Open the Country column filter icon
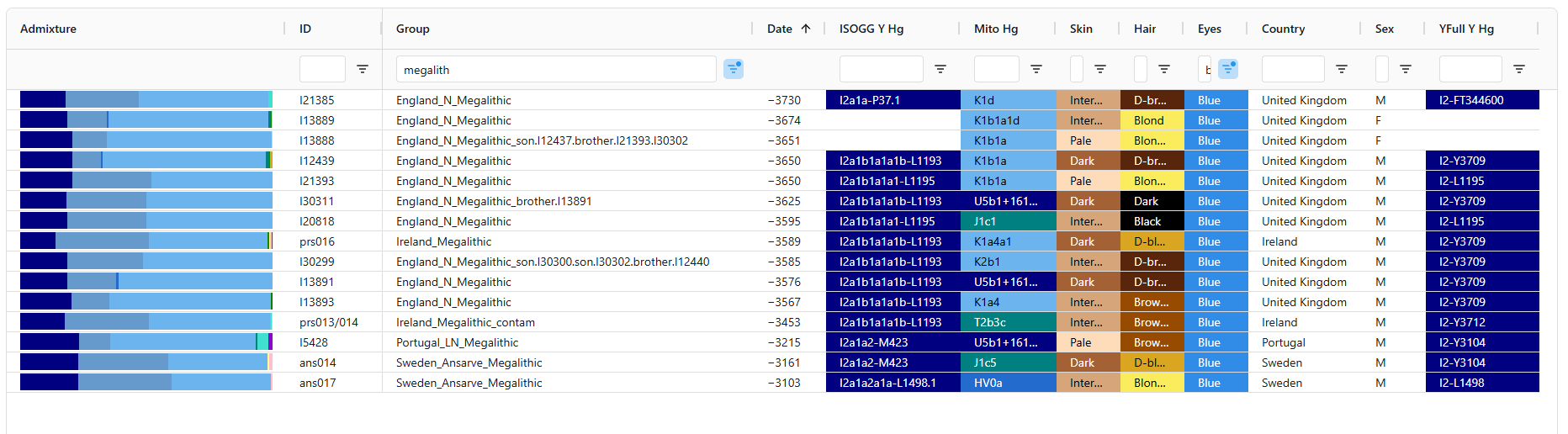The height and width of the screenshot is (434, 1568). click(x=1342, y=69)
